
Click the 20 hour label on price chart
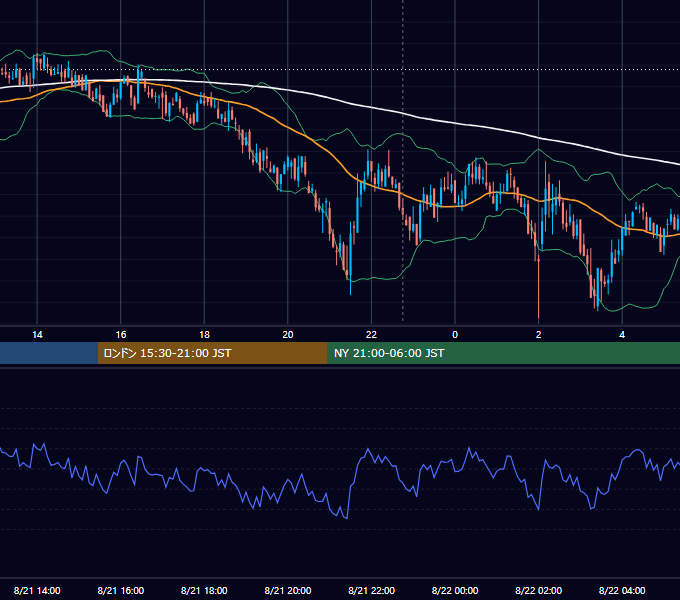click(x=288, y=335)
